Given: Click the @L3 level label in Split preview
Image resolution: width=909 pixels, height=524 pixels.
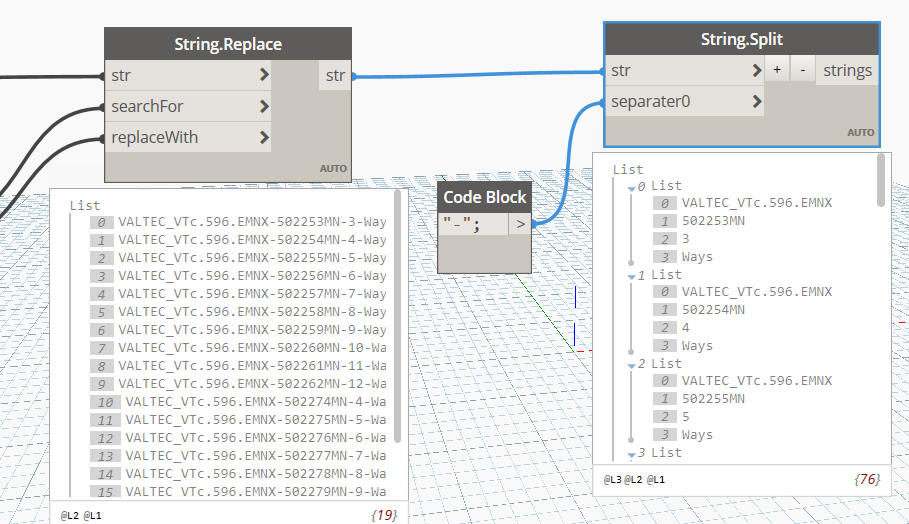Looking at the screenshot, I should [612, 480].
